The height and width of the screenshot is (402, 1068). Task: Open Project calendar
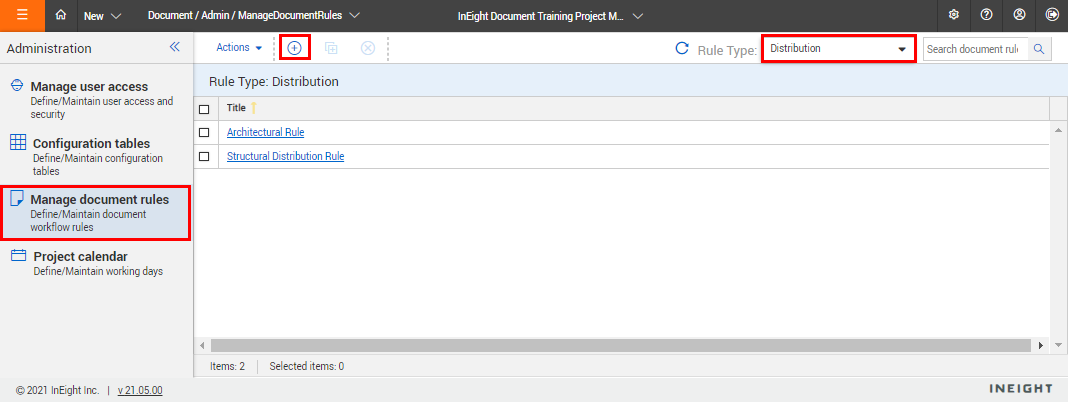click(x=95, y=263)
